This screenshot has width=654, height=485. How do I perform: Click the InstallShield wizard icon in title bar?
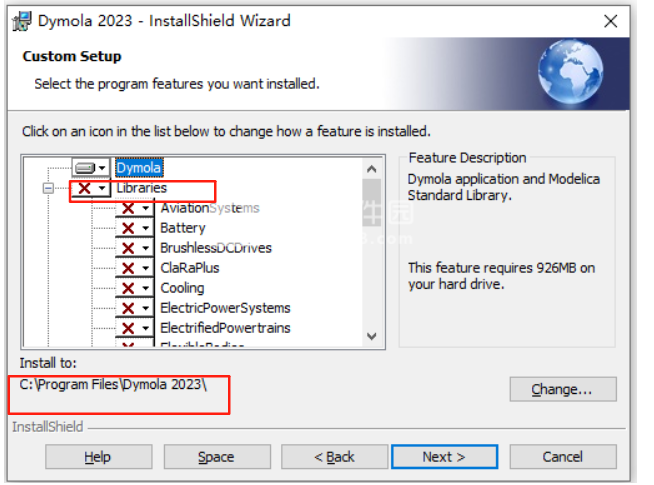[21, 20]
